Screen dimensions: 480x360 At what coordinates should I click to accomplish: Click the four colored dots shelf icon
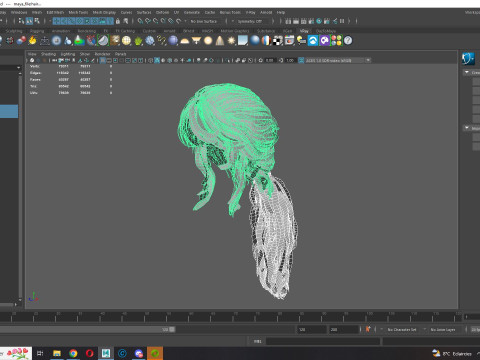tap(336, 41)
